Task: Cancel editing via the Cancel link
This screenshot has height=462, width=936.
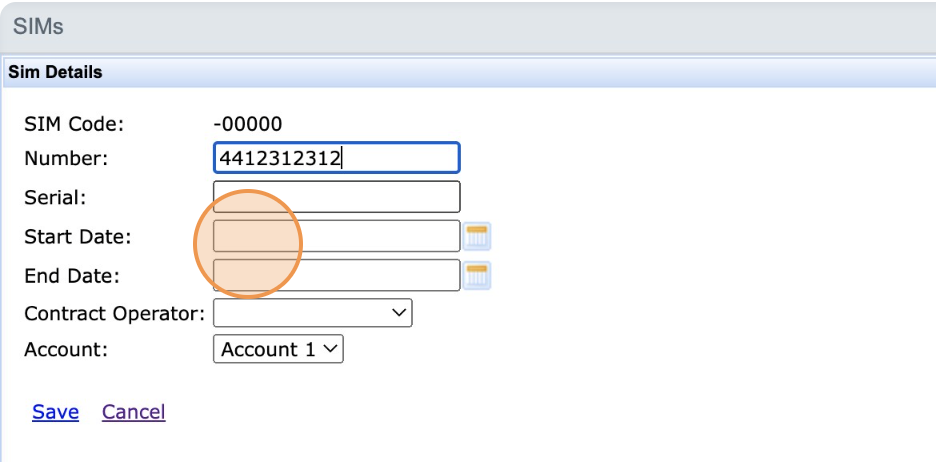Action: 133,412
